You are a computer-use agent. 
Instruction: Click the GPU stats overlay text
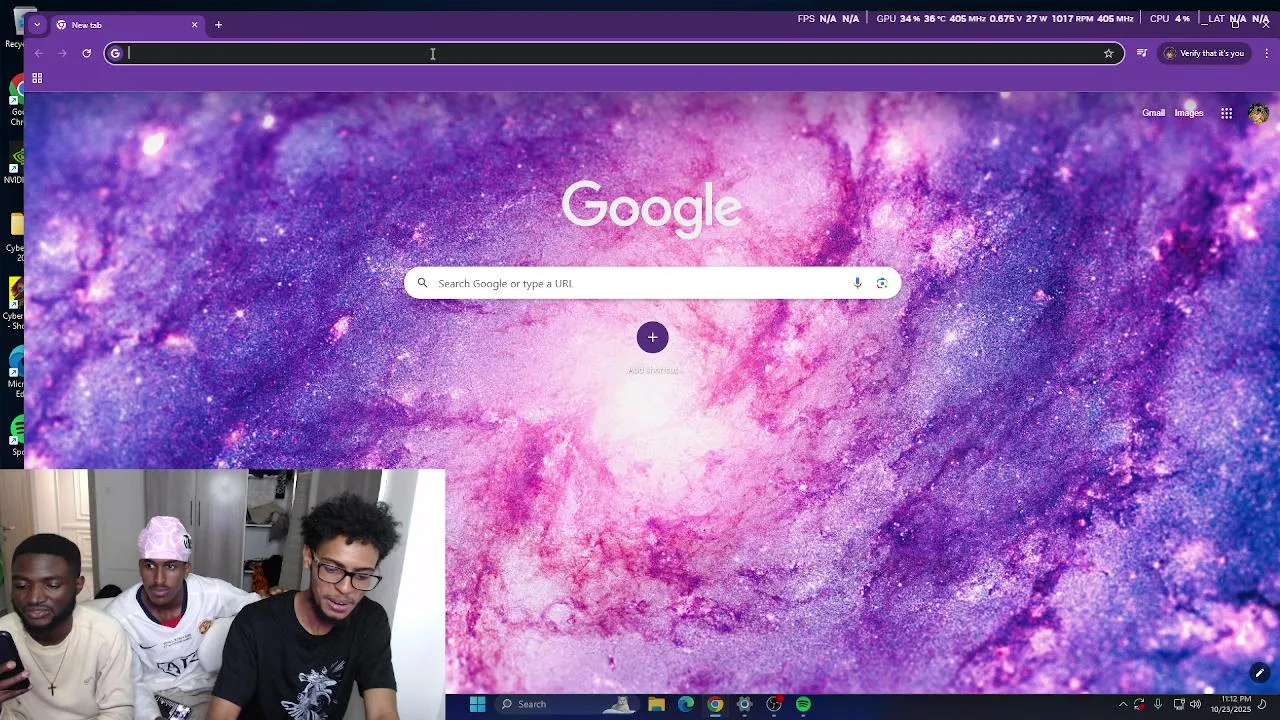[x=1004, y=18]
